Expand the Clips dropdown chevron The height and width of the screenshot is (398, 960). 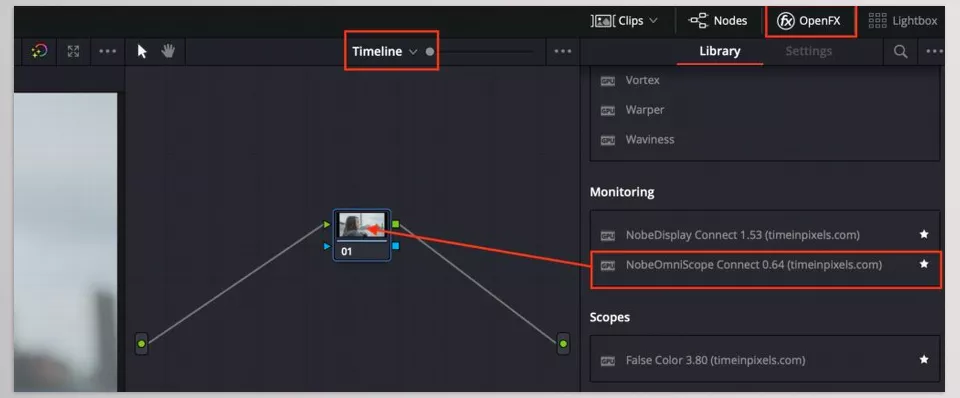[x=653, y=20]
